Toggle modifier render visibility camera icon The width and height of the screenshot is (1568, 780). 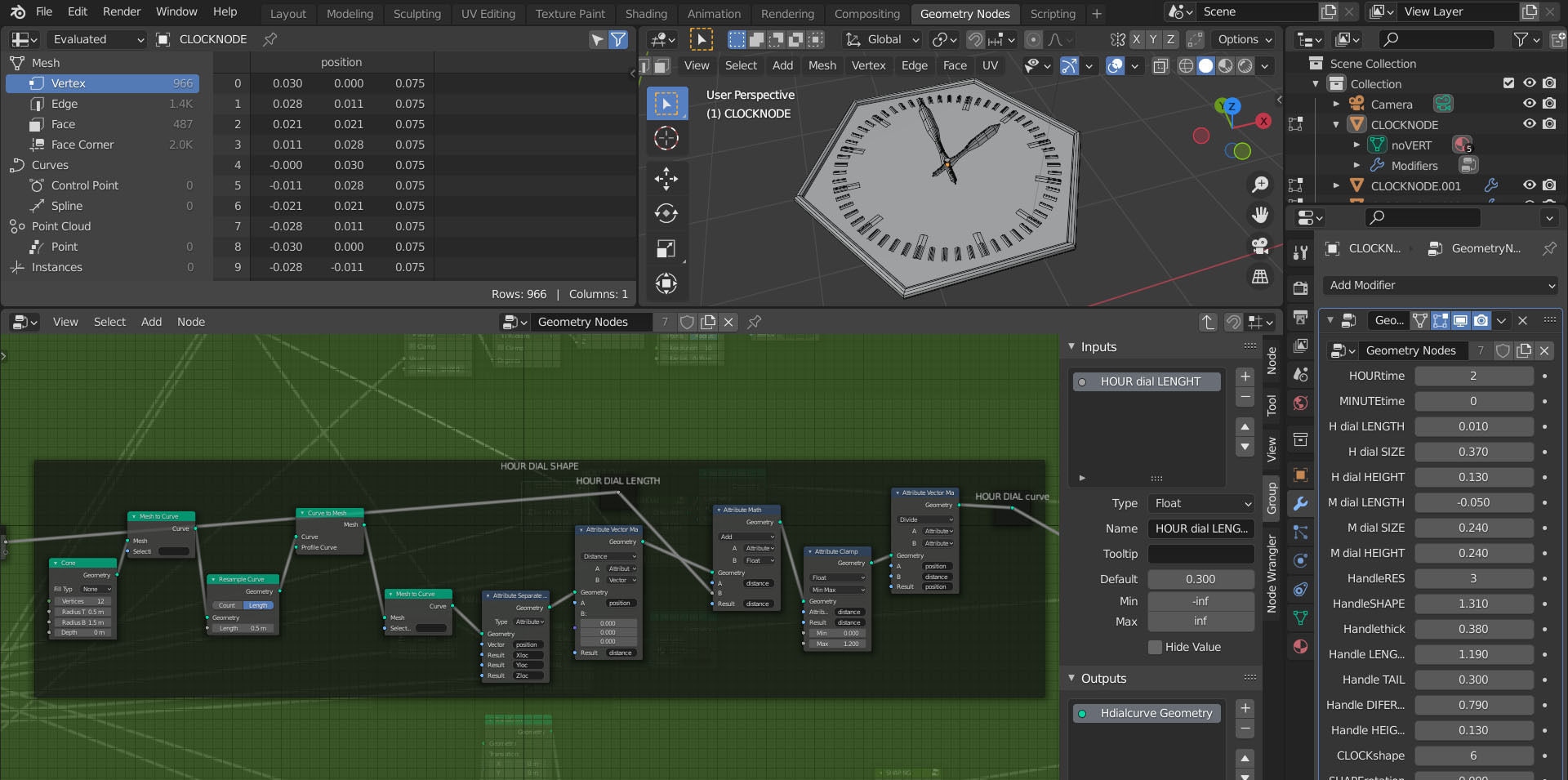point(1481,320)
